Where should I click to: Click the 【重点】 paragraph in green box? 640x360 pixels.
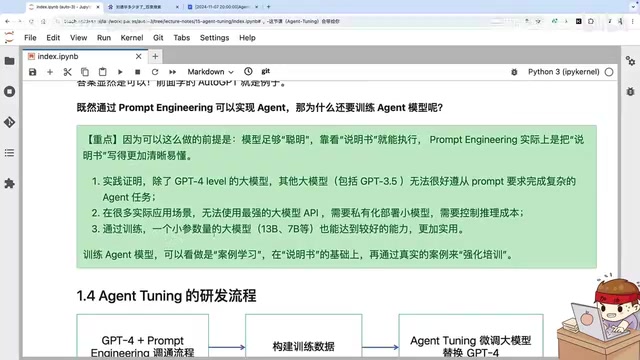tap(334, 147)
